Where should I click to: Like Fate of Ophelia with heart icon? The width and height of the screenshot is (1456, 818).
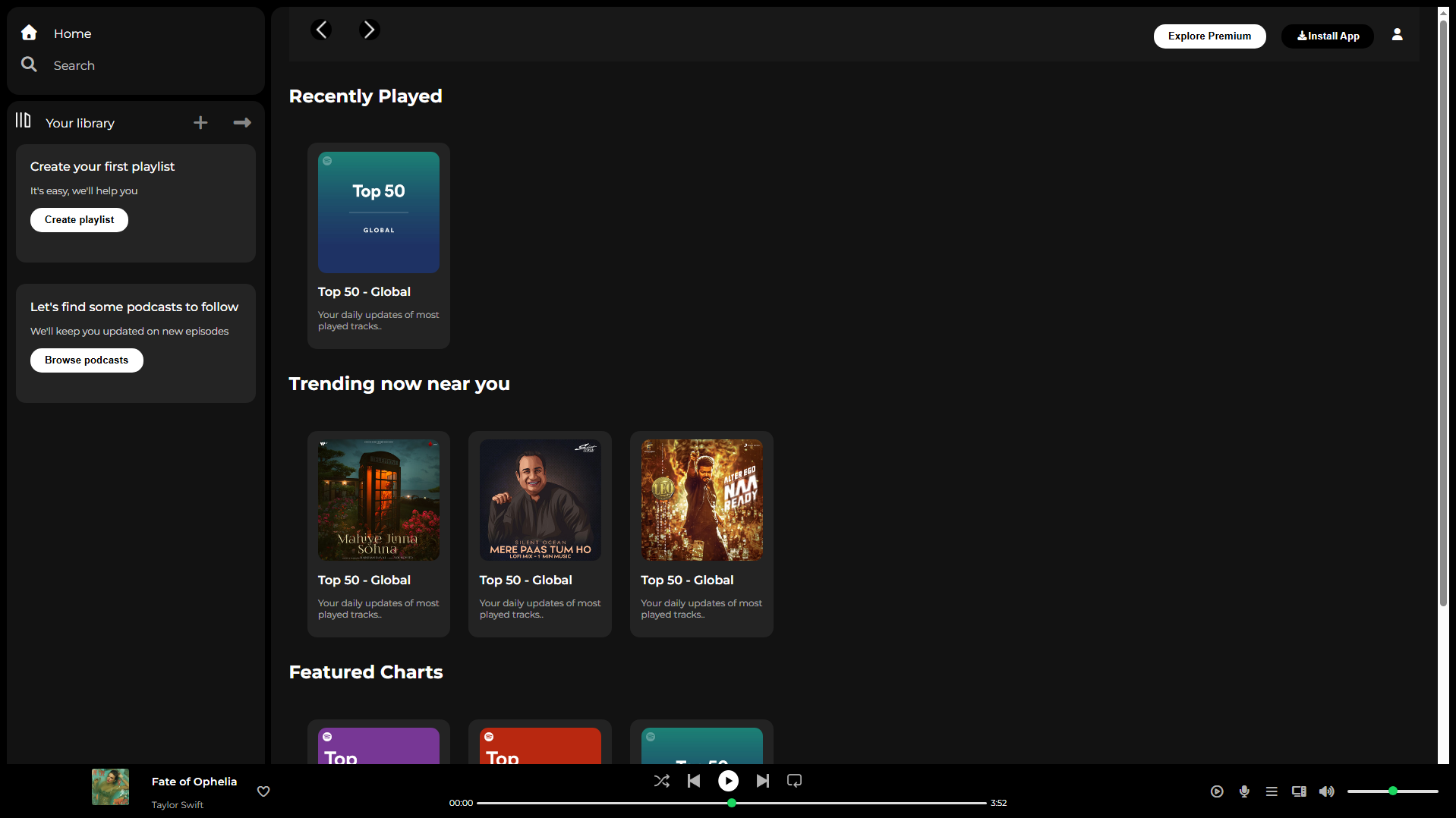pyautogui.click(x=263, y=791)
